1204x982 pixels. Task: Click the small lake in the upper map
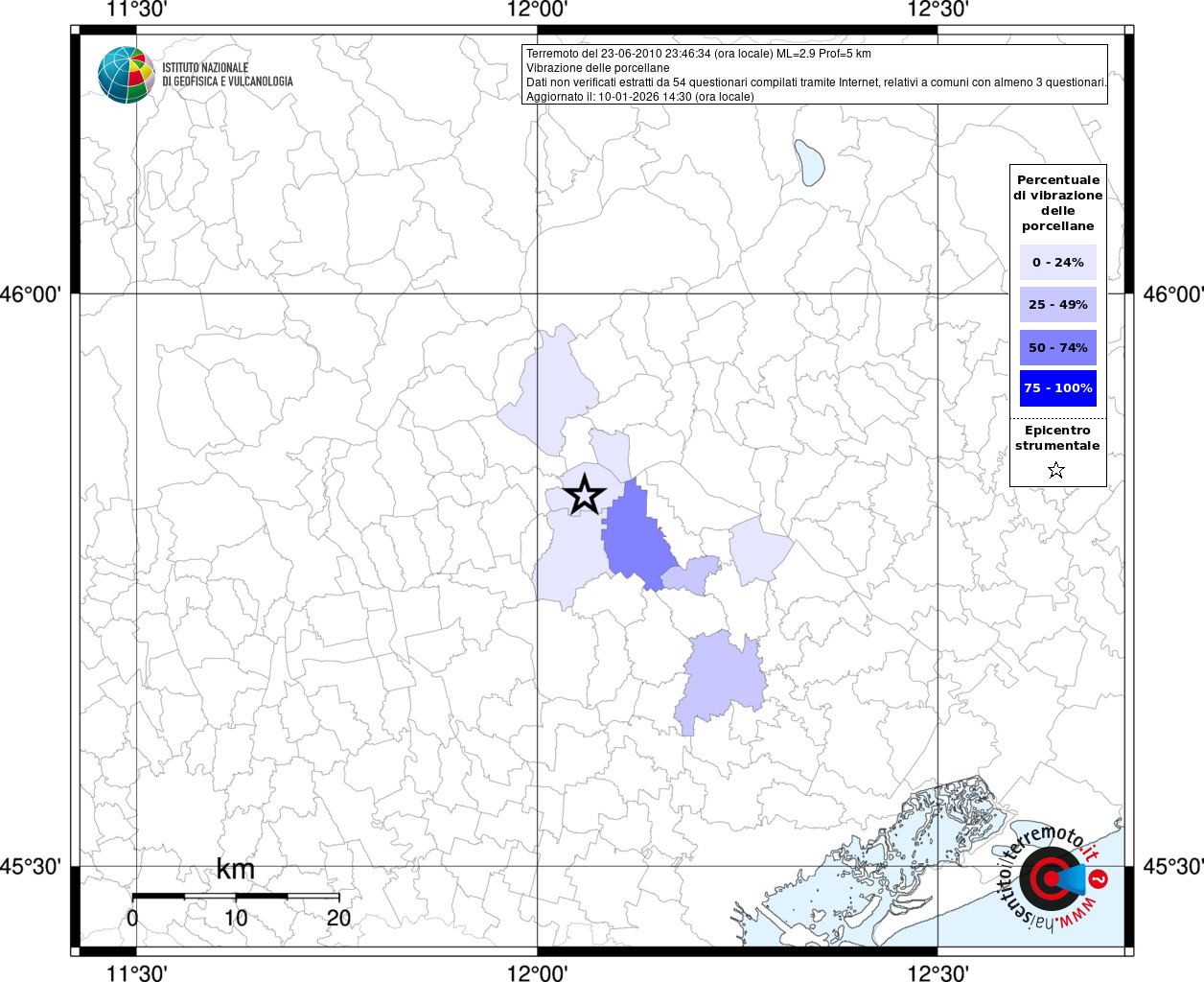(x=809, y=162)
